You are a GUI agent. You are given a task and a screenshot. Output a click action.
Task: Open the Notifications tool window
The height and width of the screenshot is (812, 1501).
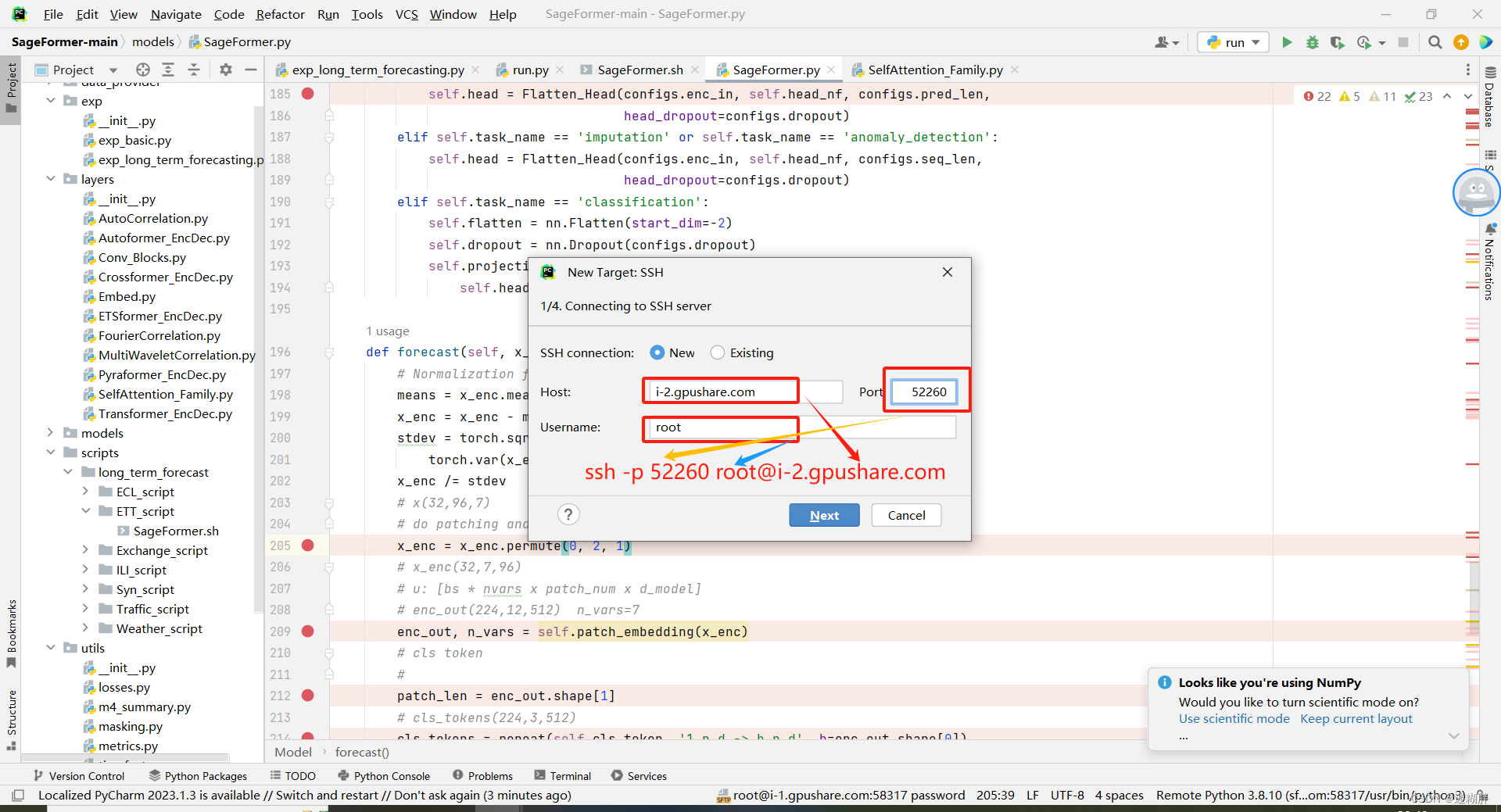(x=1490, y=262)
